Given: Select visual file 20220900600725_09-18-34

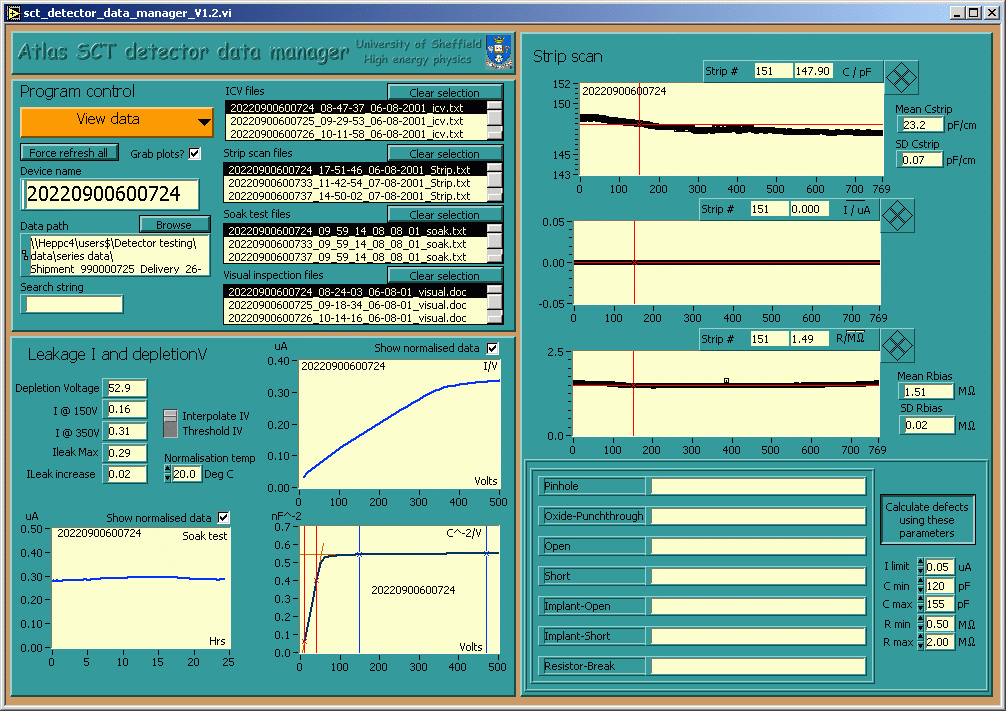Looking at the screenshot, I should click(x=355, y=305).
